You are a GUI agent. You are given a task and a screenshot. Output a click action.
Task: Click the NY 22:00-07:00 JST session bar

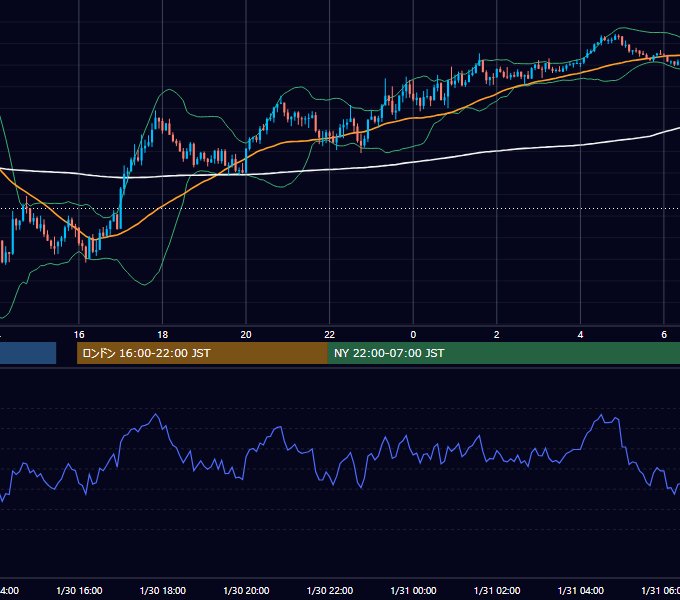[503, 353]
